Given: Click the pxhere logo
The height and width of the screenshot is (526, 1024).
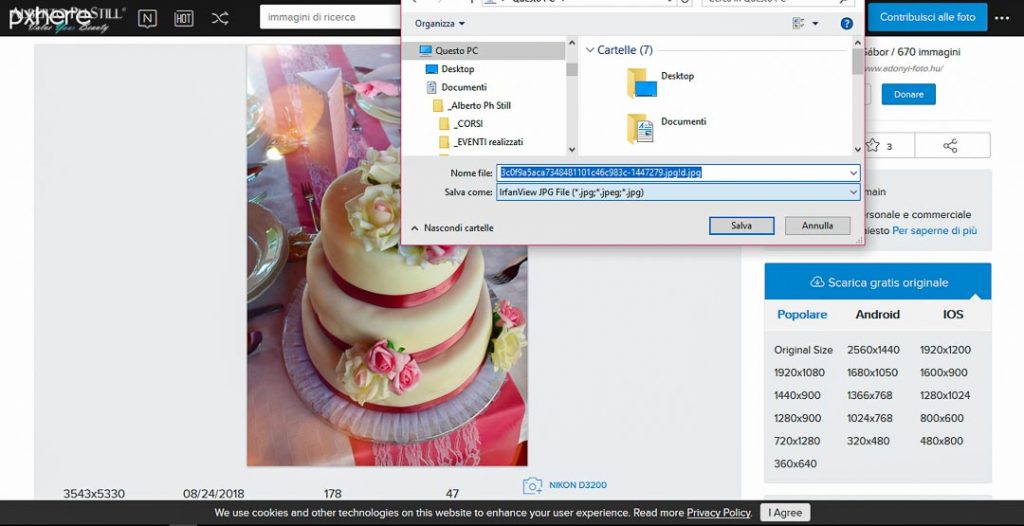Looking at the screenshot, I should click(50, 18).
